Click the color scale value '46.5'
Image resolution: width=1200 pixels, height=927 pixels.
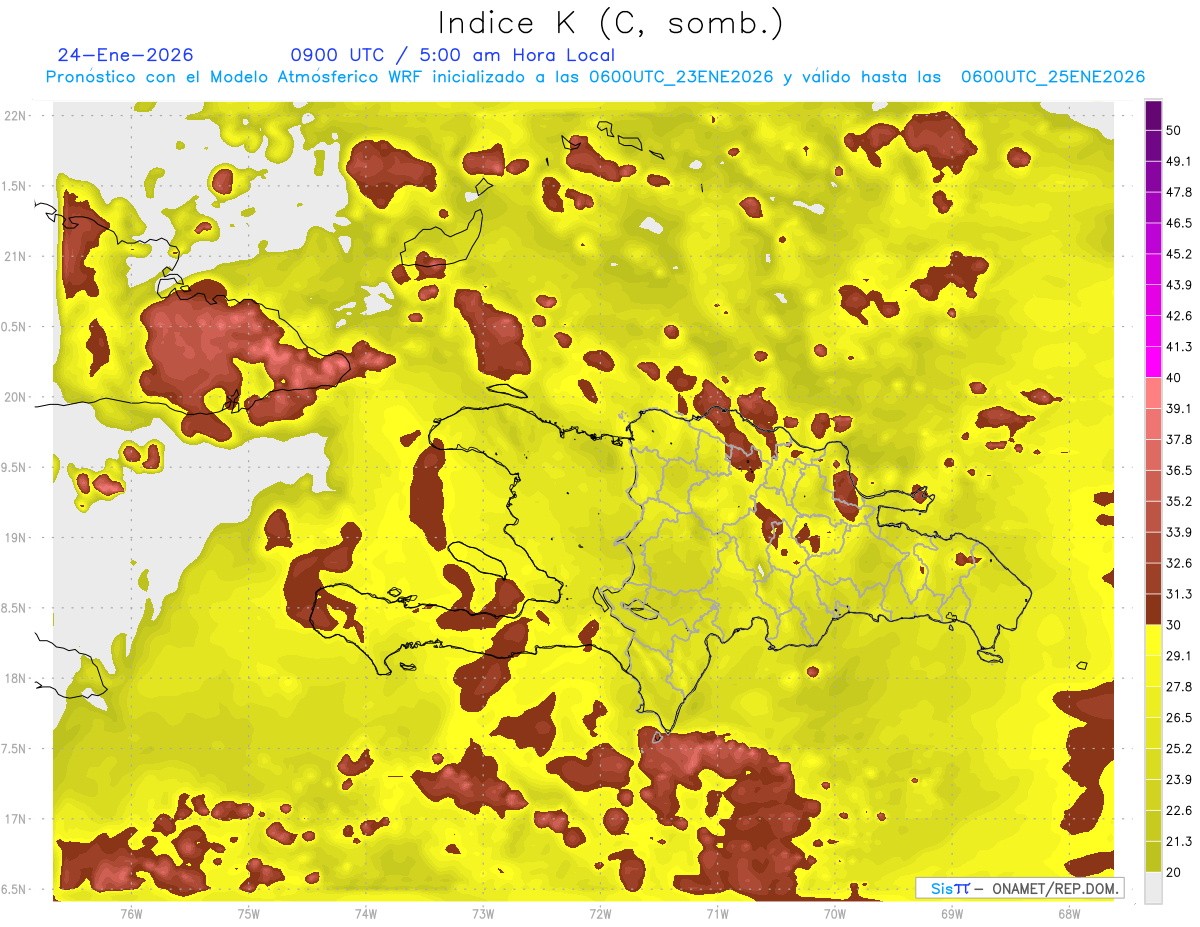point(1179,223)
